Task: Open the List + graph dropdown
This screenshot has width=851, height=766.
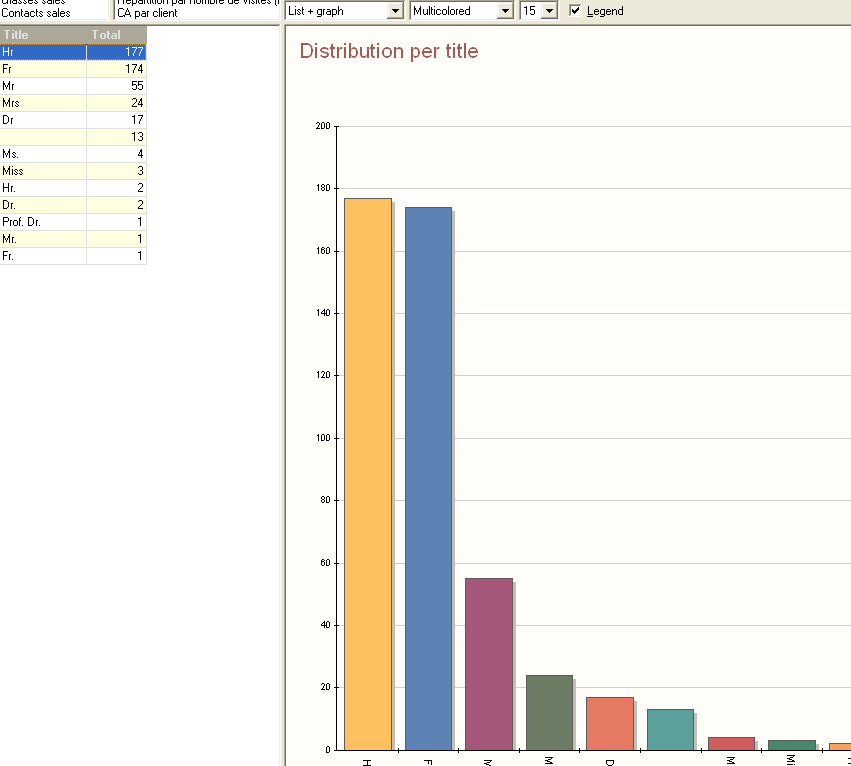Action: (x=395, y=11)
